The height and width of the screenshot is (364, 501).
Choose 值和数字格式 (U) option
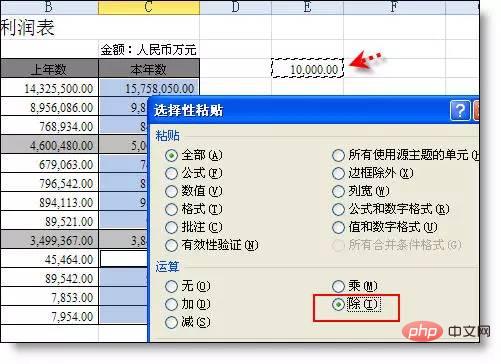[385, 227]
